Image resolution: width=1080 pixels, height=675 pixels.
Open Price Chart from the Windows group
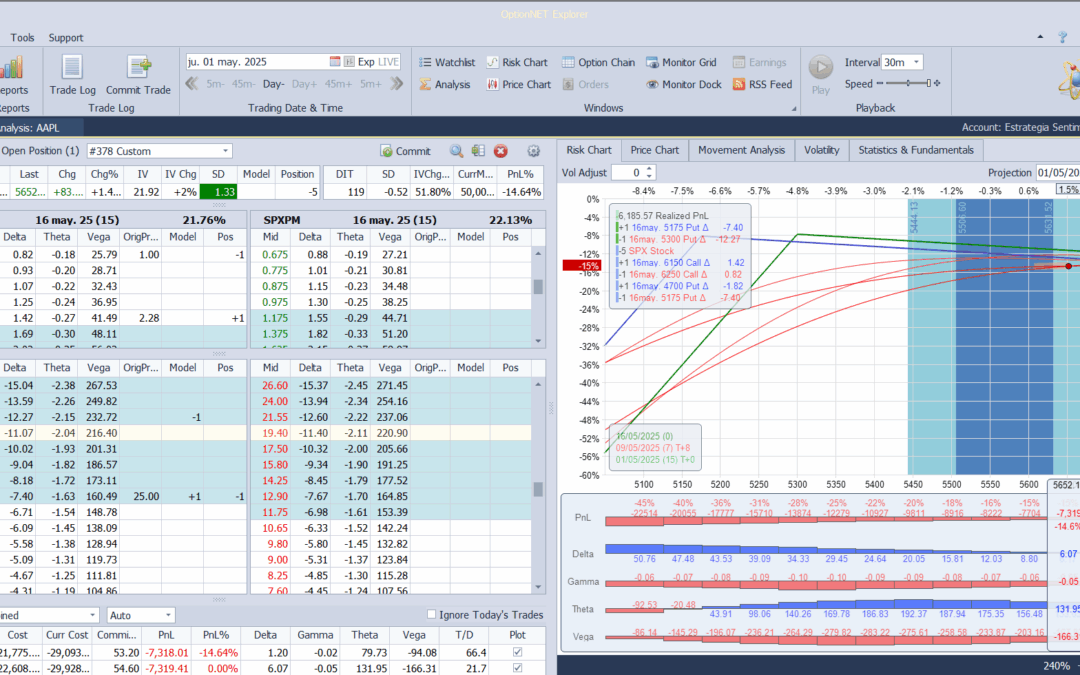[519, 84]
